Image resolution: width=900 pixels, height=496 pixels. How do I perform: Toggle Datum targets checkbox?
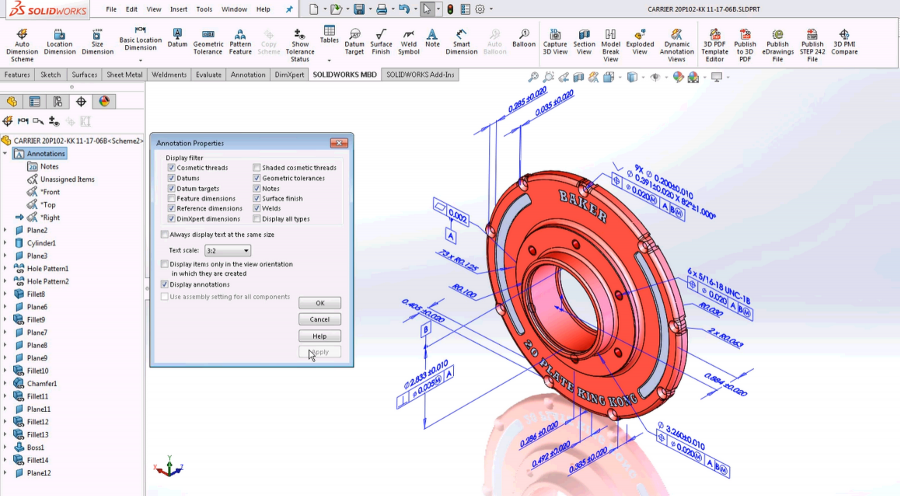(x=172, y=188)
